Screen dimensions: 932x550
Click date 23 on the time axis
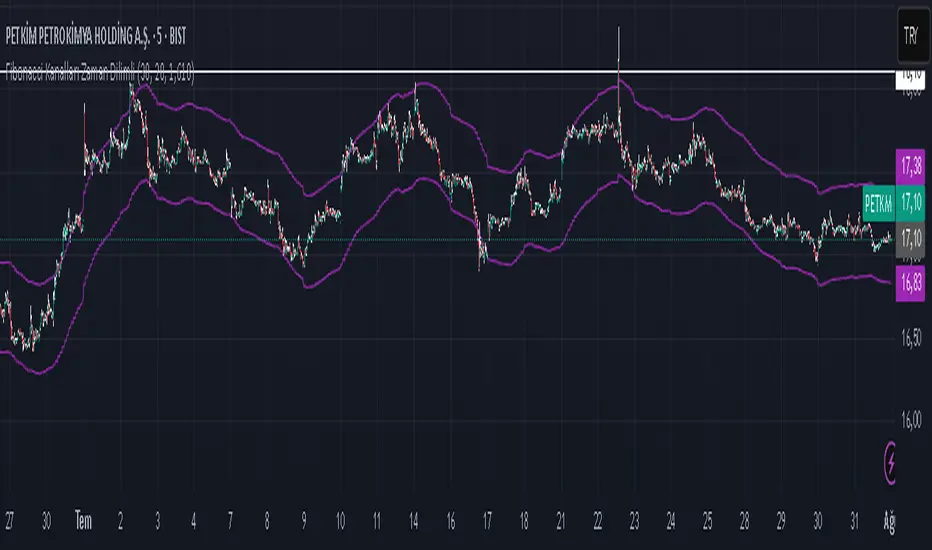(x=634, y=521)
